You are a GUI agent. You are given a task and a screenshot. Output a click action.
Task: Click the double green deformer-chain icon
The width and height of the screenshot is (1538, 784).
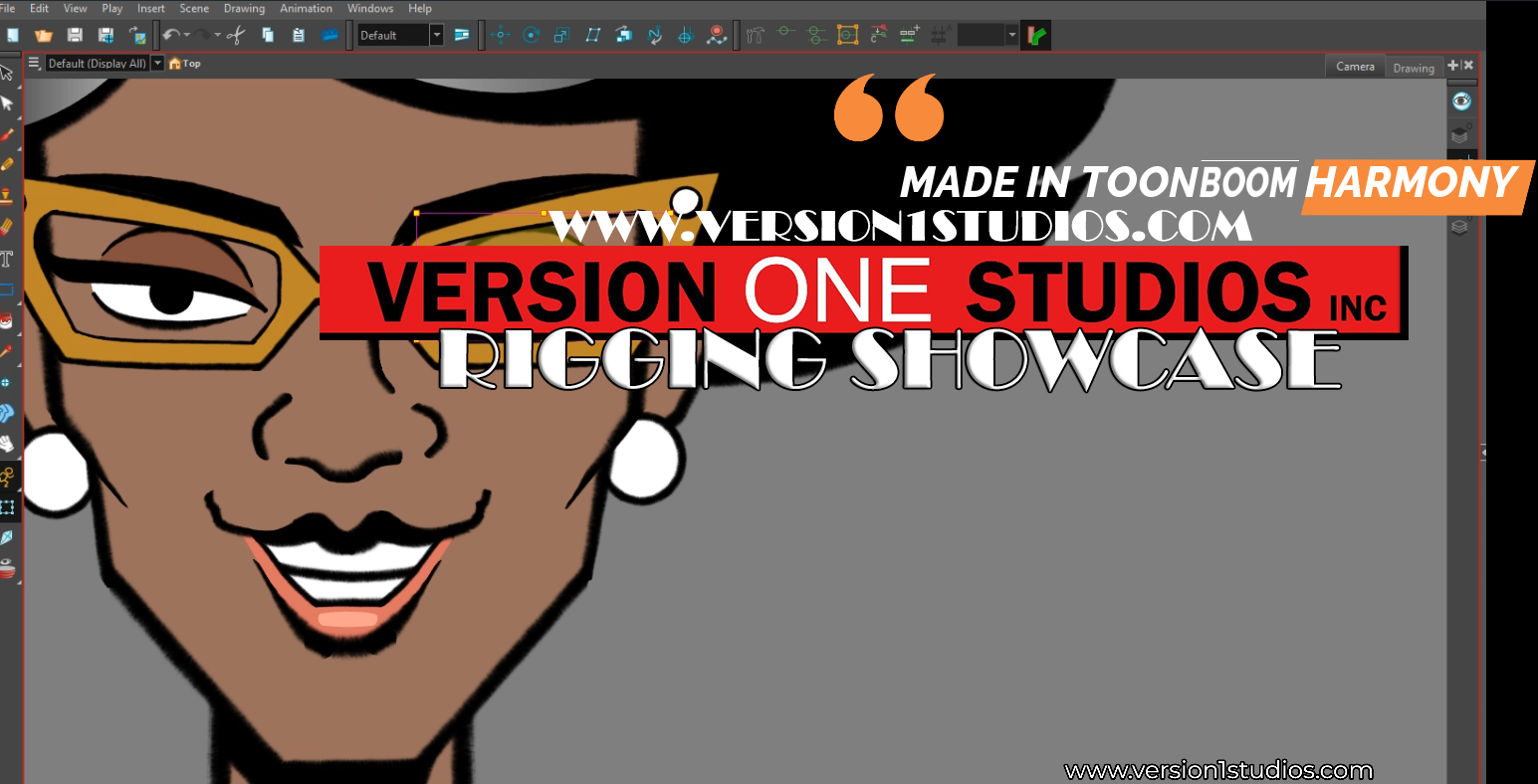click(816, 35)
